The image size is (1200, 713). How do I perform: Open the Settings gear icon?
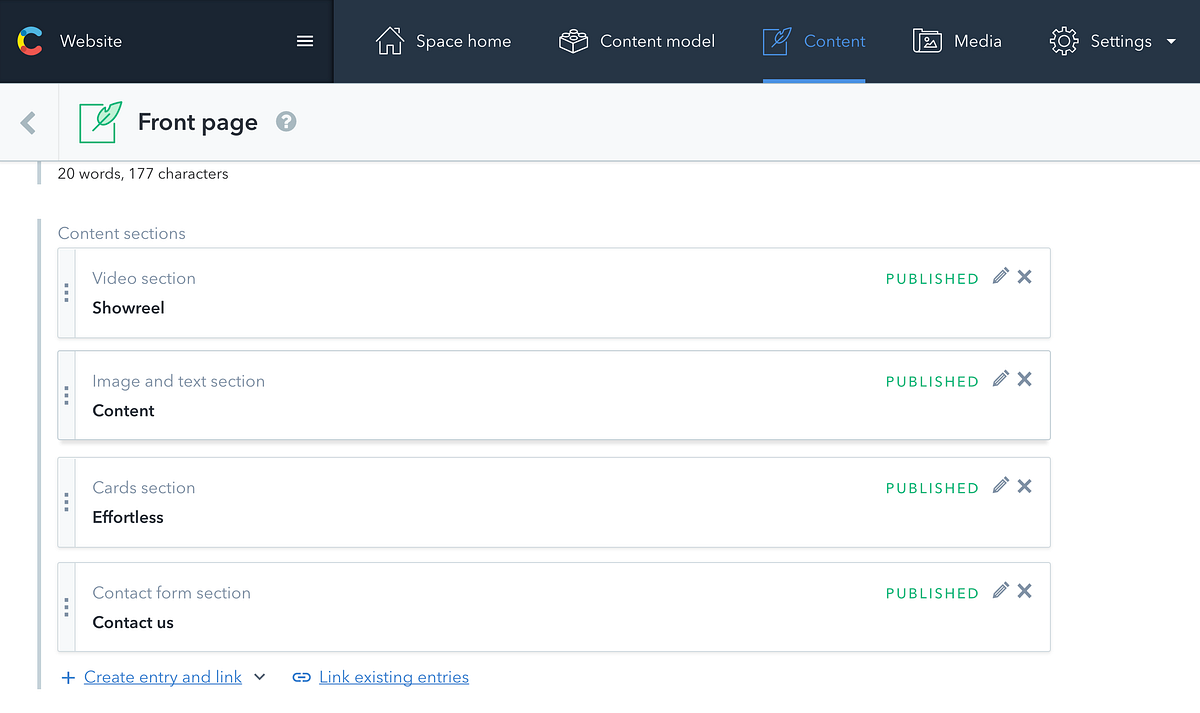click(x=1063, y=41)
